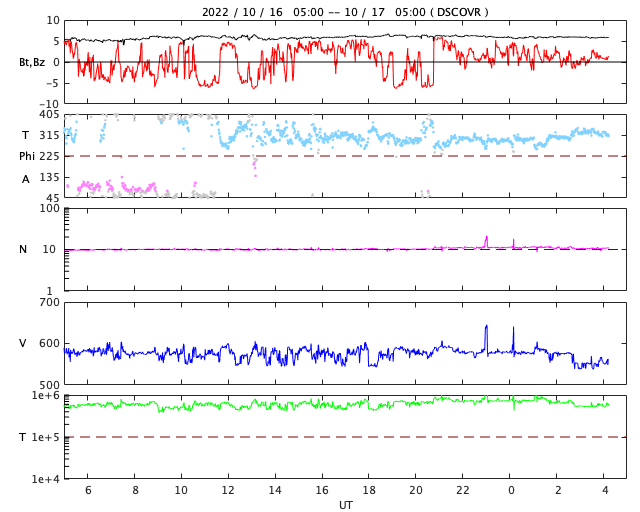Click the "18" hour label on the UT axis
Image resolution: width=640 pixels, height=512 pixels.
(x=369, y=490)
